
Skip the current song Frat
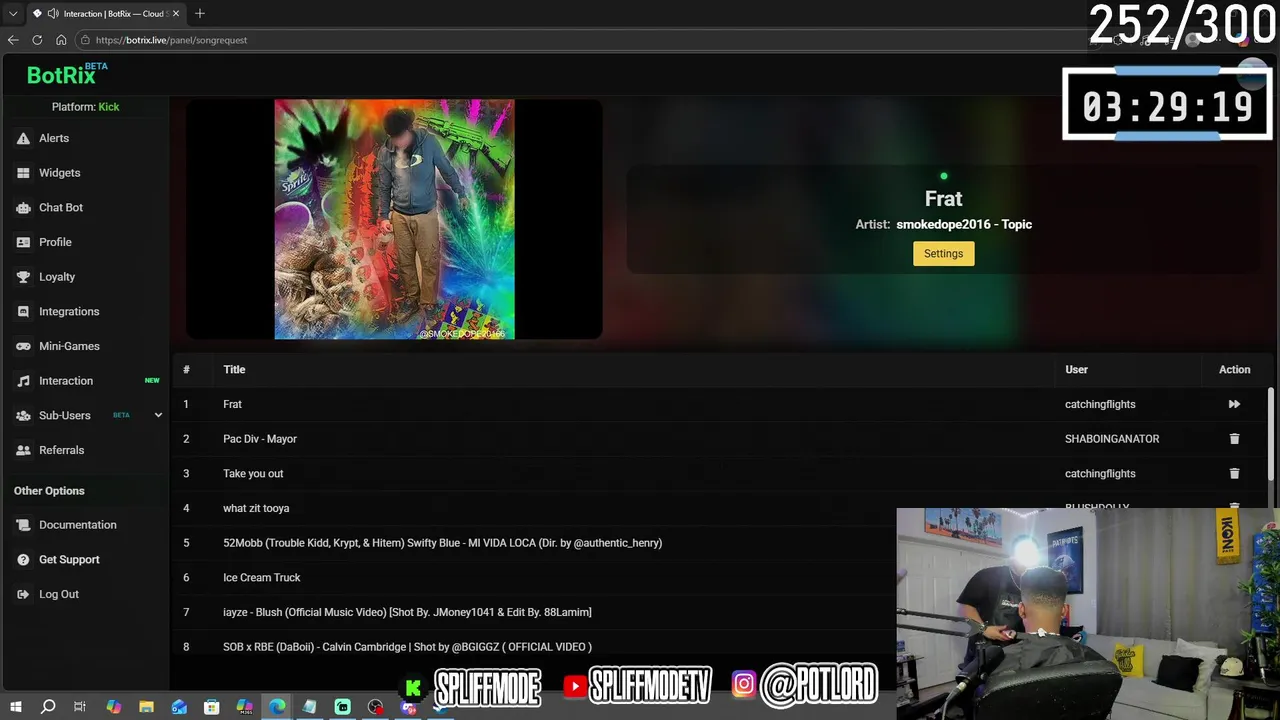(1234, 404)
